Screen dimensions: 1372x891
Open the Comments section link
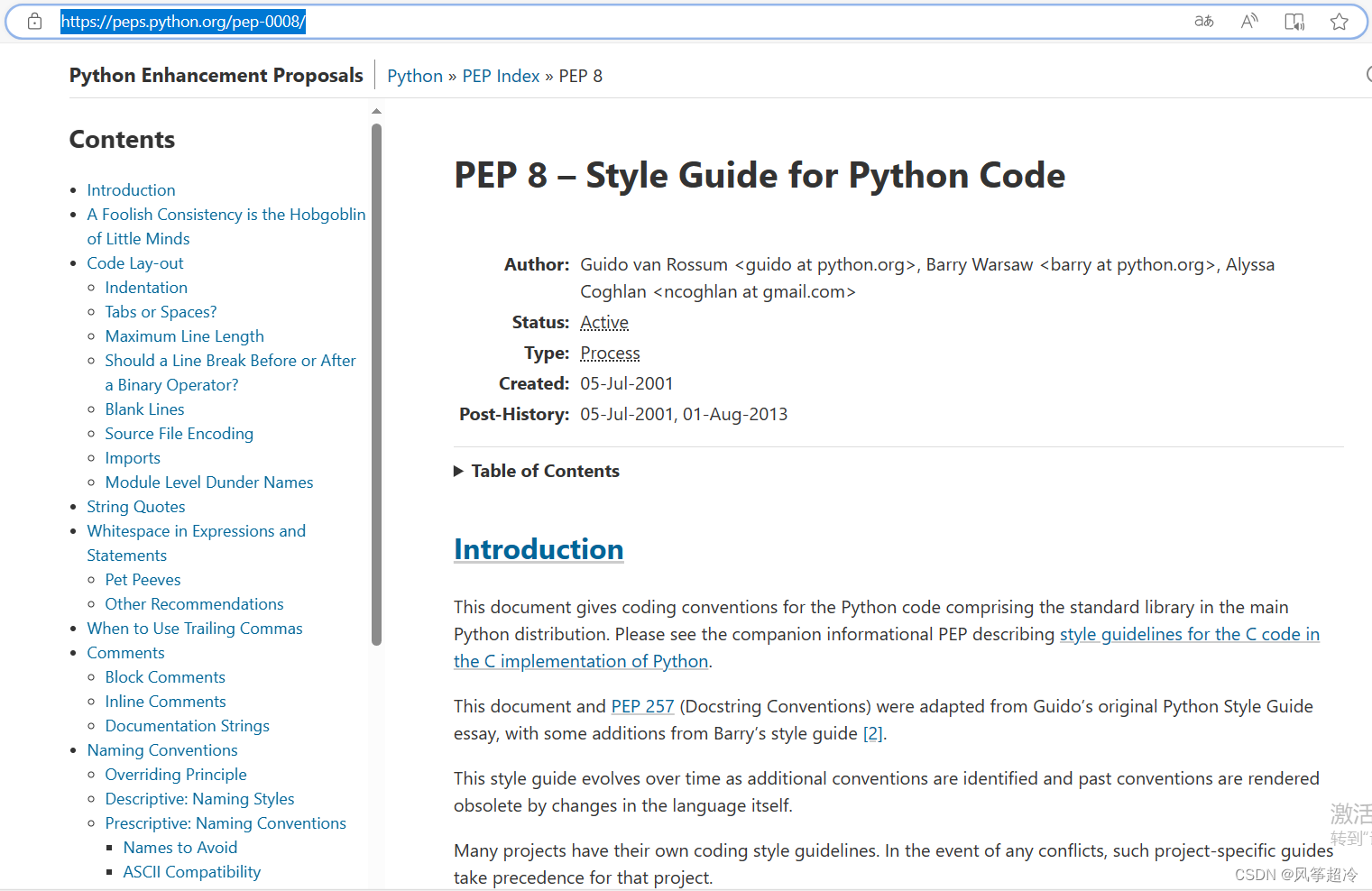tap(125, 653)
